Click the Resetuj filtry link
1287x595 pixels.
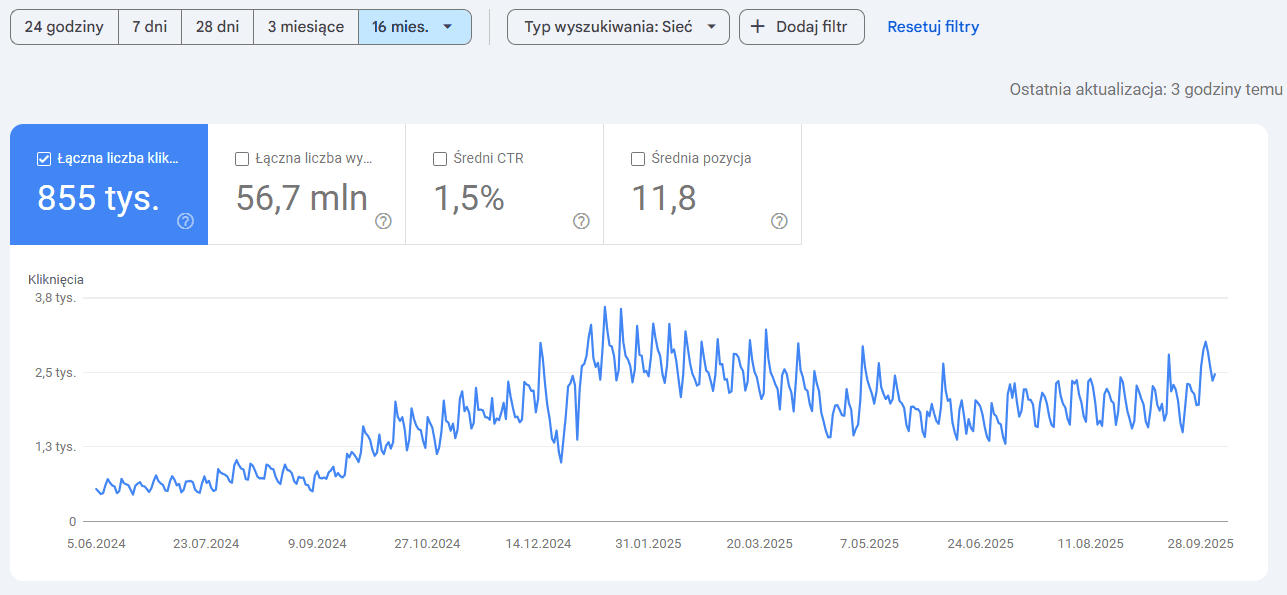(933, 27)
